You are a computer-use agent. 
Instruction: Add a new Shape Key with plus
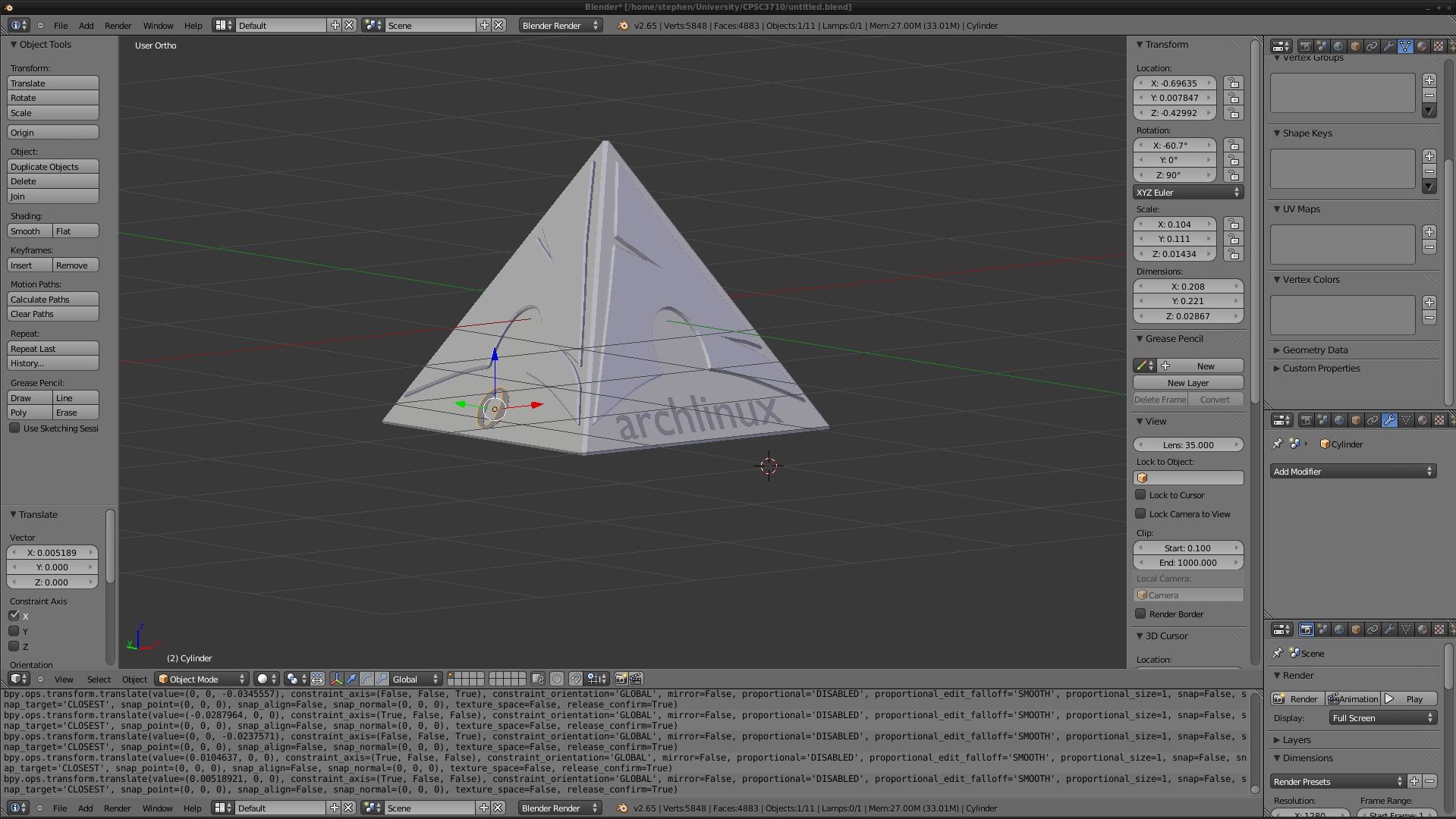[x=1429, y=156]
